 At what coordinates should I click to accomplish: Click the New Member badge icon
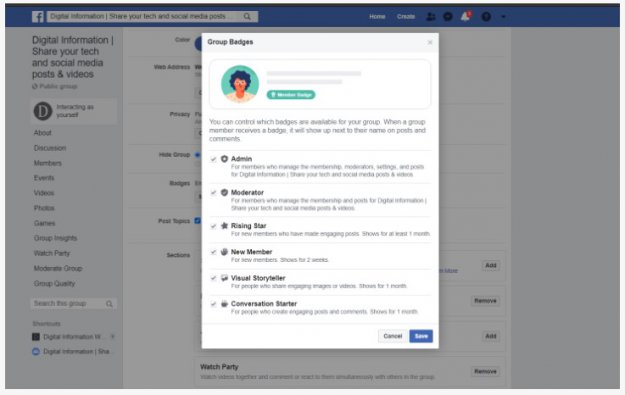pos(224,252)
